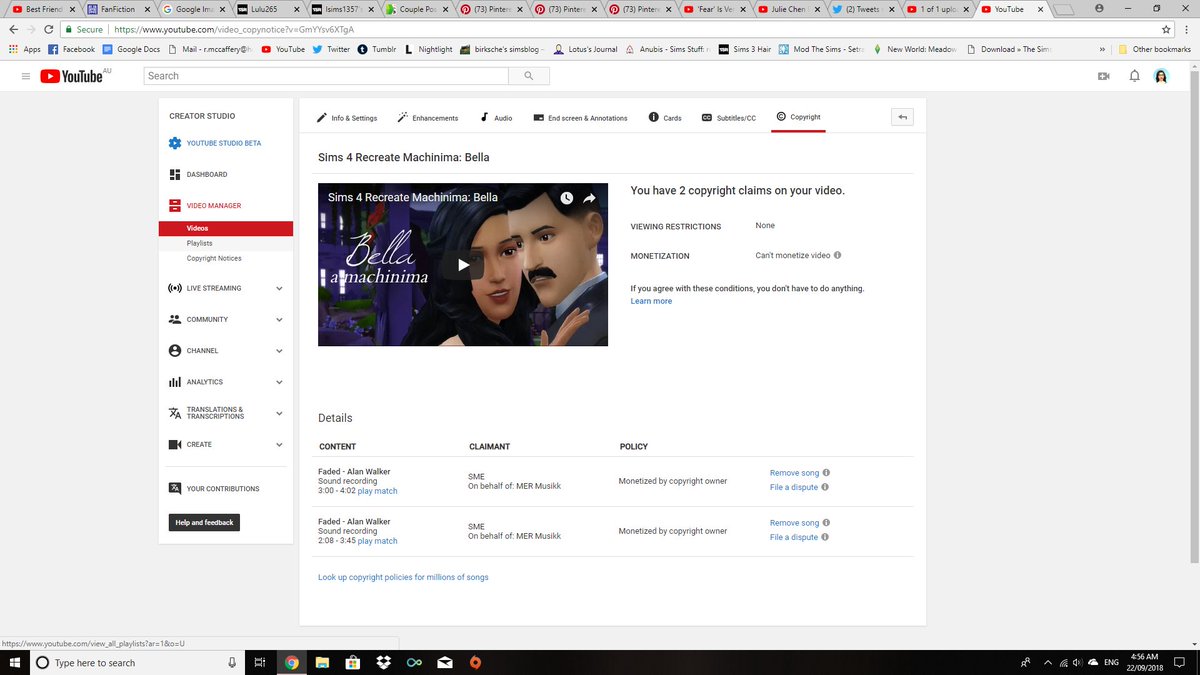Open Chrome's three-dot menu
The image size is (1200, 675).
(1186, 29)
